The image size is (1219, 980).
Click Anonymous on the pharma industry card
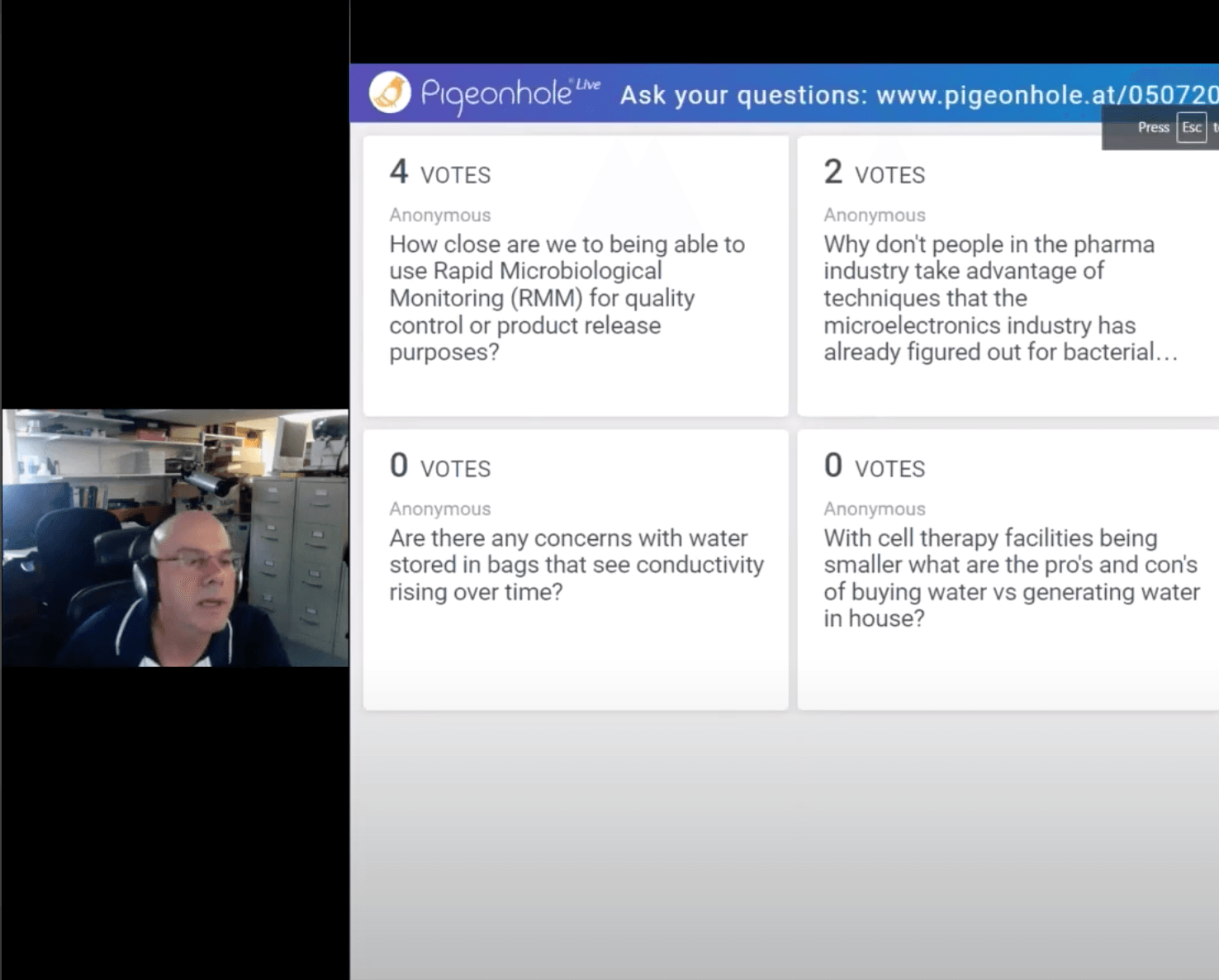875,215
